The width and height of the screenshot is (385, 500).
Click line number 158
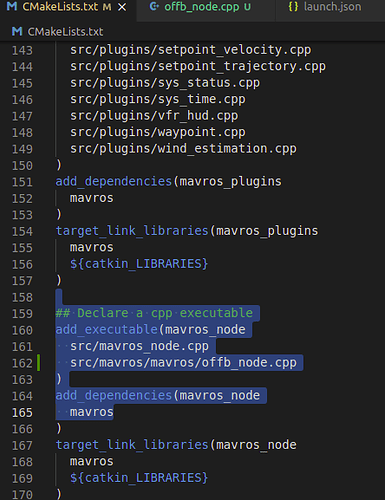22,298
